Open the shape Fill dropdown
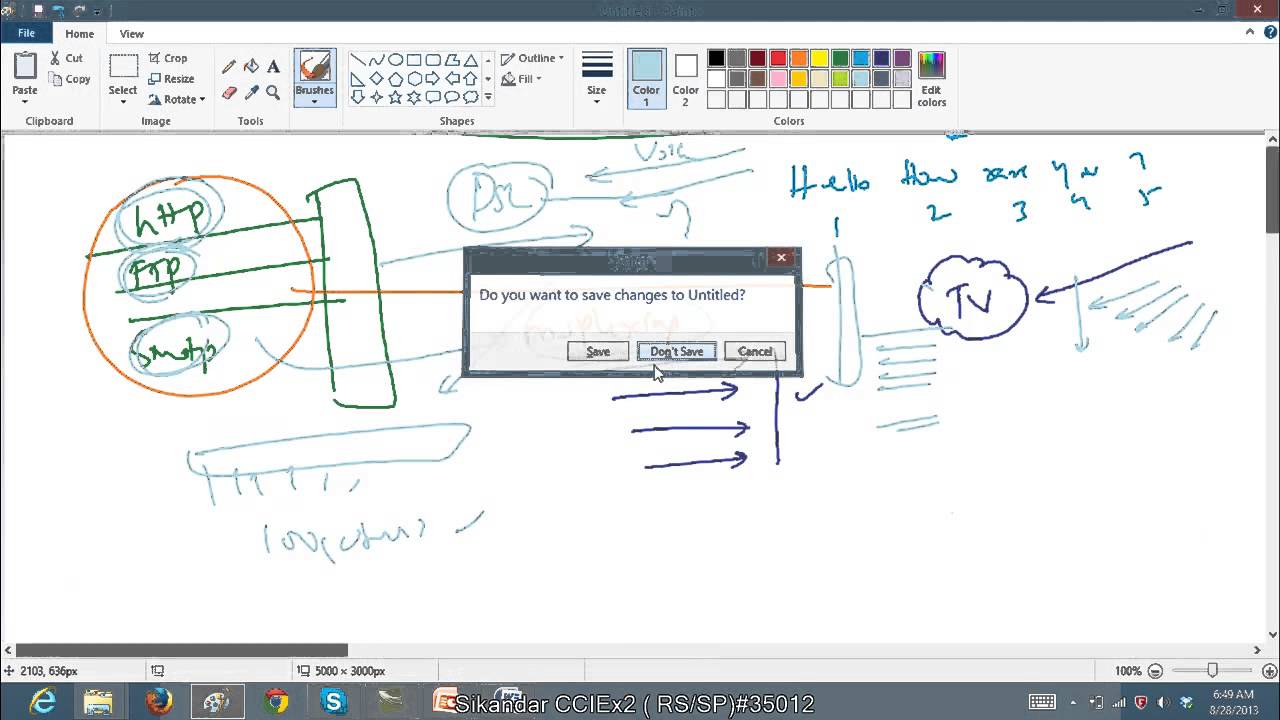 coord(521,79)
